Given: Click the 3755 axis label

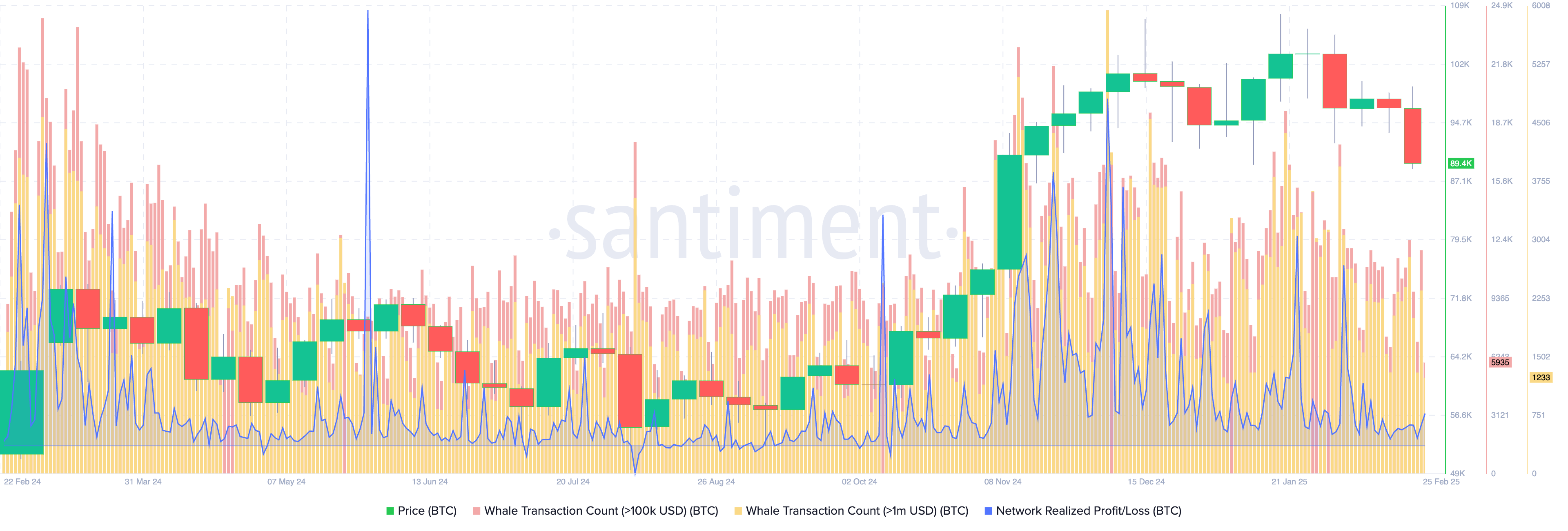Looking at the screenshot, I should click(x=1541, y=181).
